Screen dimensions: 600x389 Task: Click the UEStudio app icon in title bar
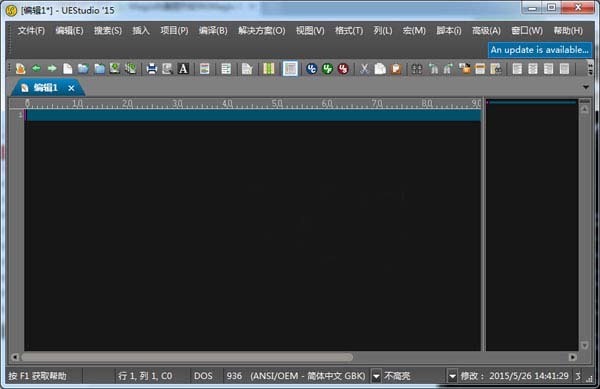[11, 10]
